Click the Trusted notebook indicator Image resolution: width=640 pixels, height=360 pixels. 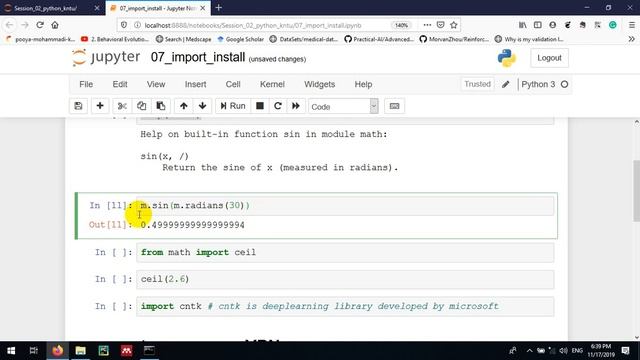pyautogui.click(x=477, y=84)
